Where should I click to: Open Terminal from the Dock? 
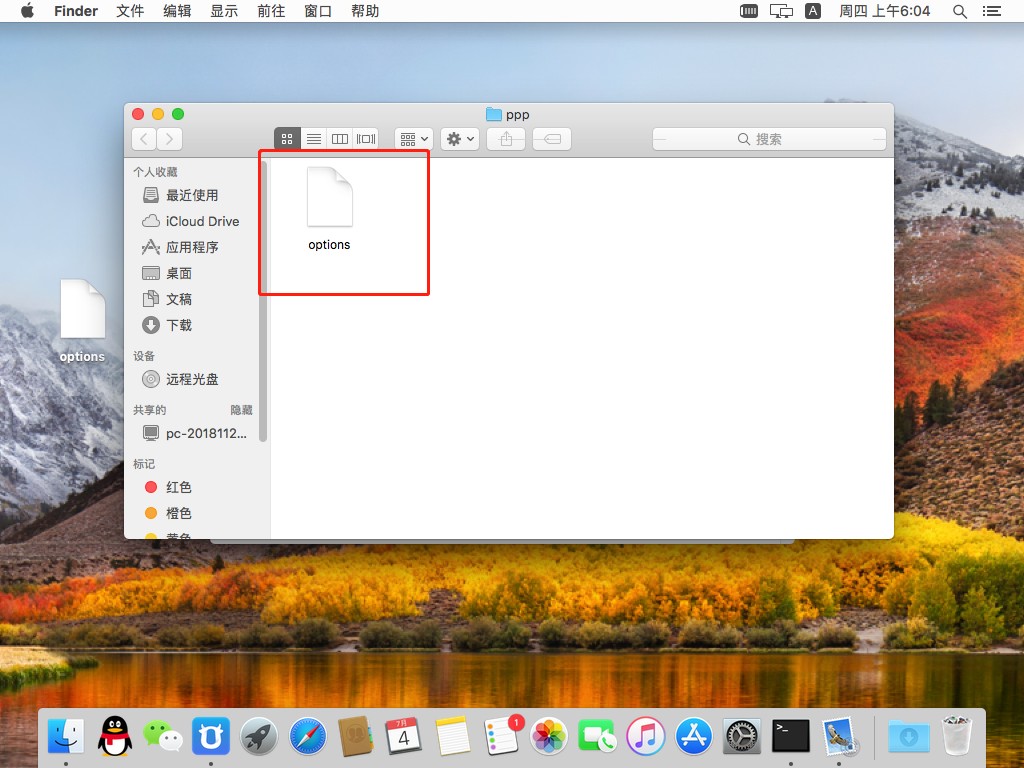tap(790, 738)
